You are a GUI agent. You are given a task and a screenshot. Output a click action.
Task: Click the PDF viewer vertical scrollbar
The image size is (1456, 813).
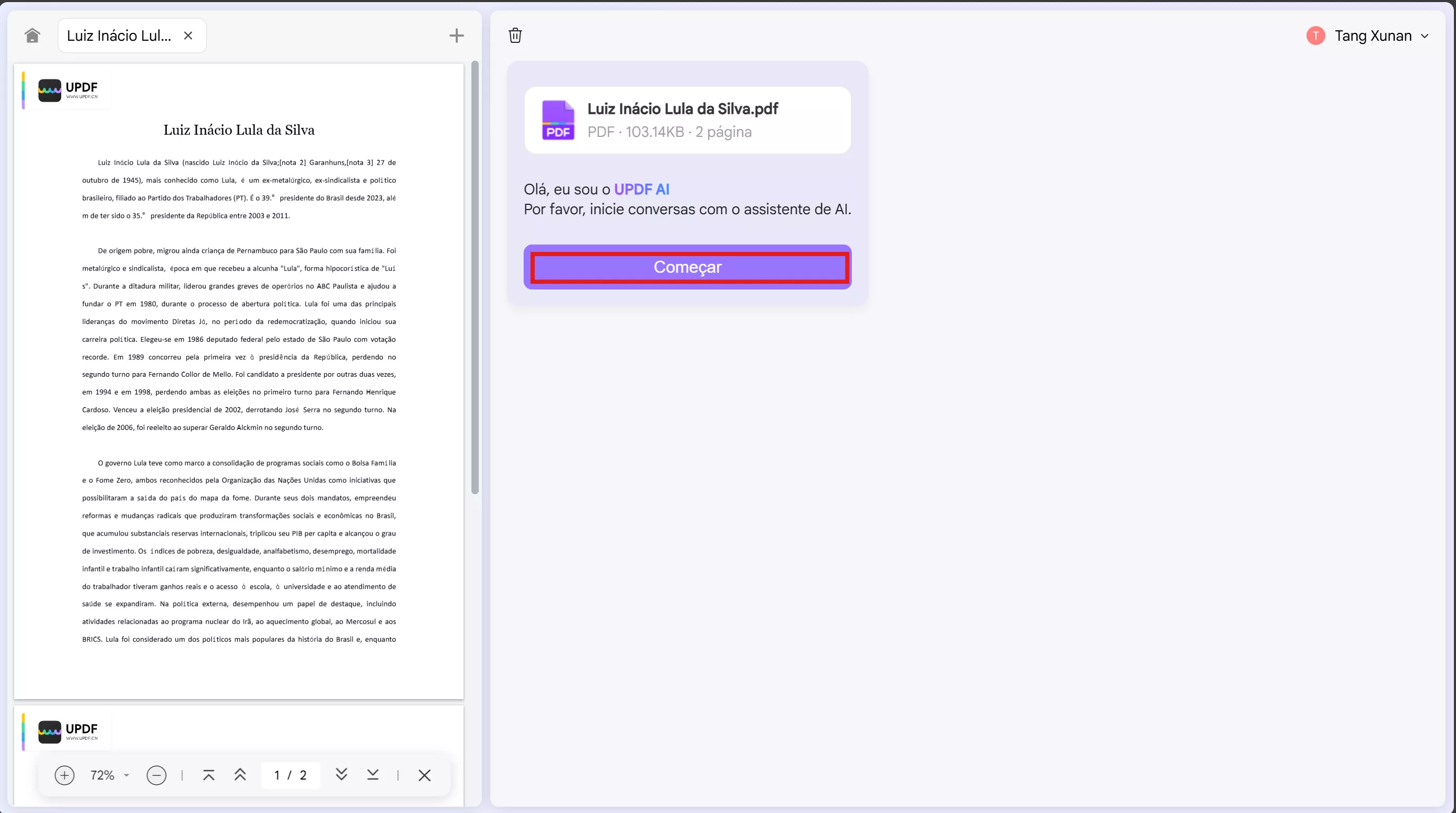[475, 277]
